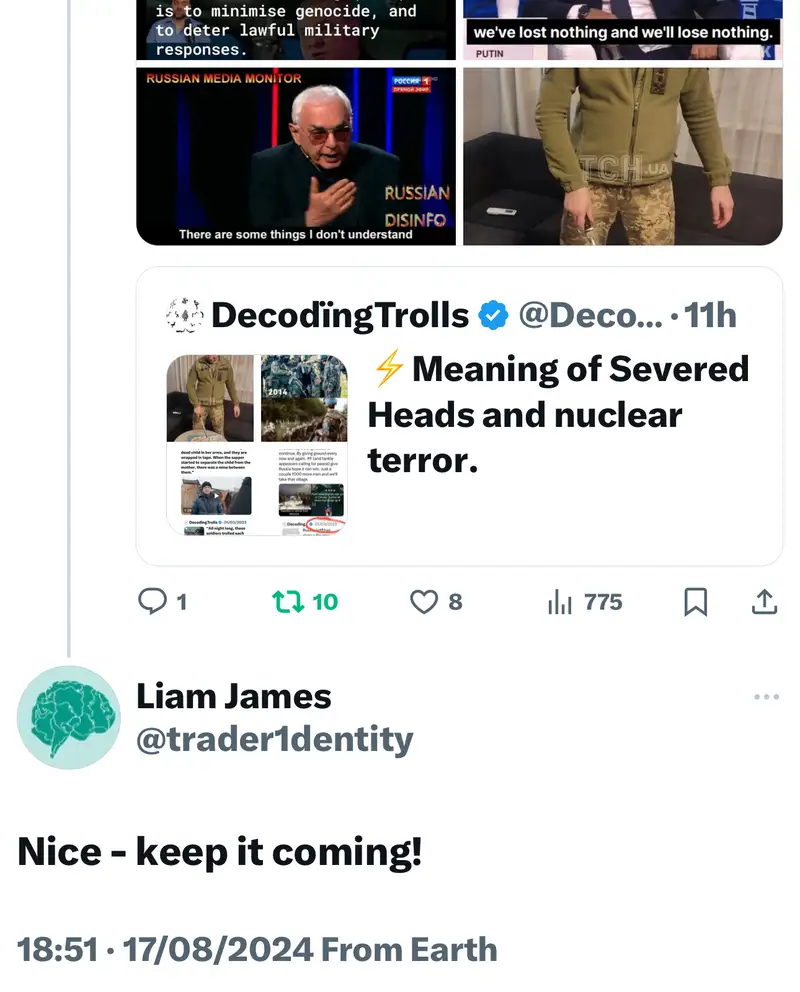800x992 pixels.
Task: Like the post with heart icon
Action: click(425, 601)
